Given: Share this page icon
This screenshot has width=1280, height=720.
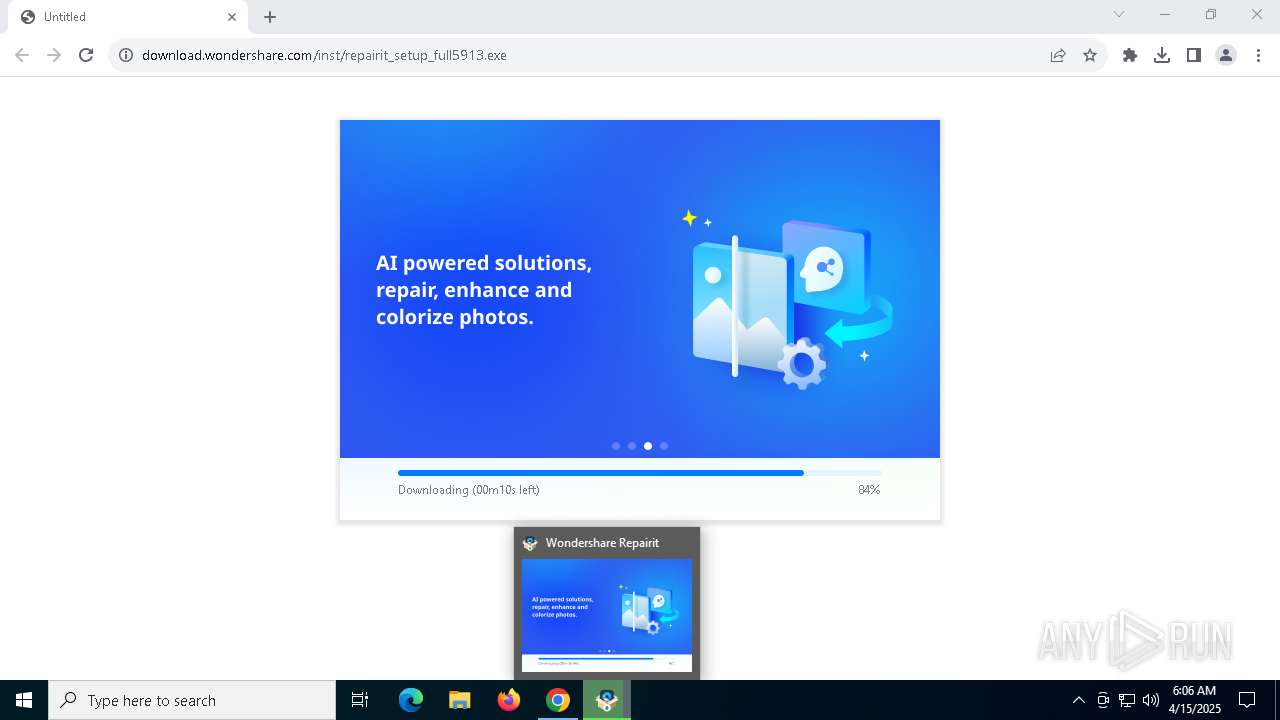Looking at the screenshot, I should coord(1058,55).
